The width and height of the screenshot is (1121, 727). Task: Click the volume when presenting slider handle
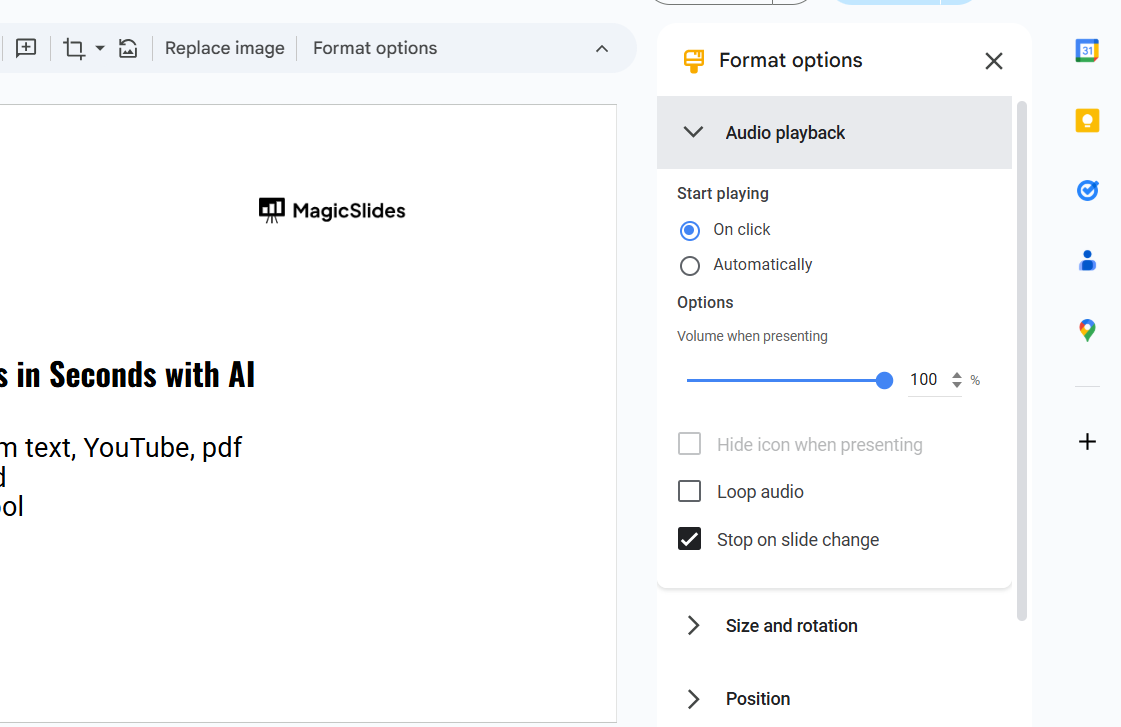pyautogui.click(x=884, y=380)
